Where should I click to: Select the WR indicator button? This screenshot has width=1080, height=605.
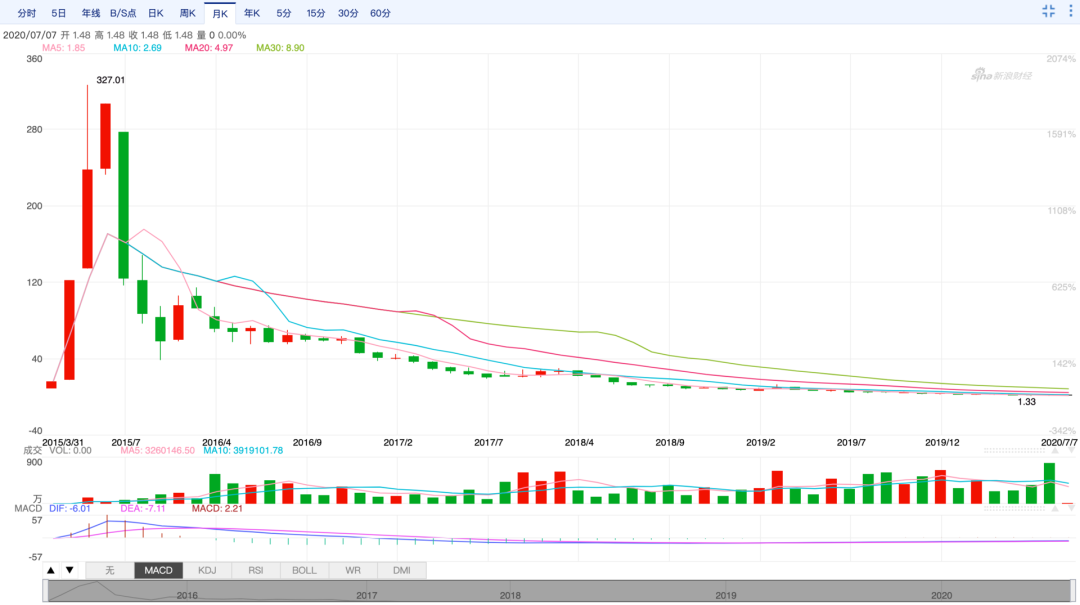(353, 570)
